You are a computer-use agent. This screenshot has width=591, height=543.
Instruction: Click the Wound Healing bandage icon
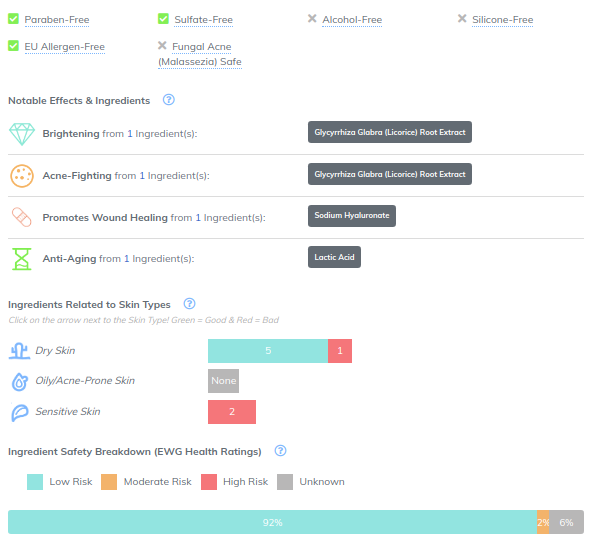tap(22, 217)
